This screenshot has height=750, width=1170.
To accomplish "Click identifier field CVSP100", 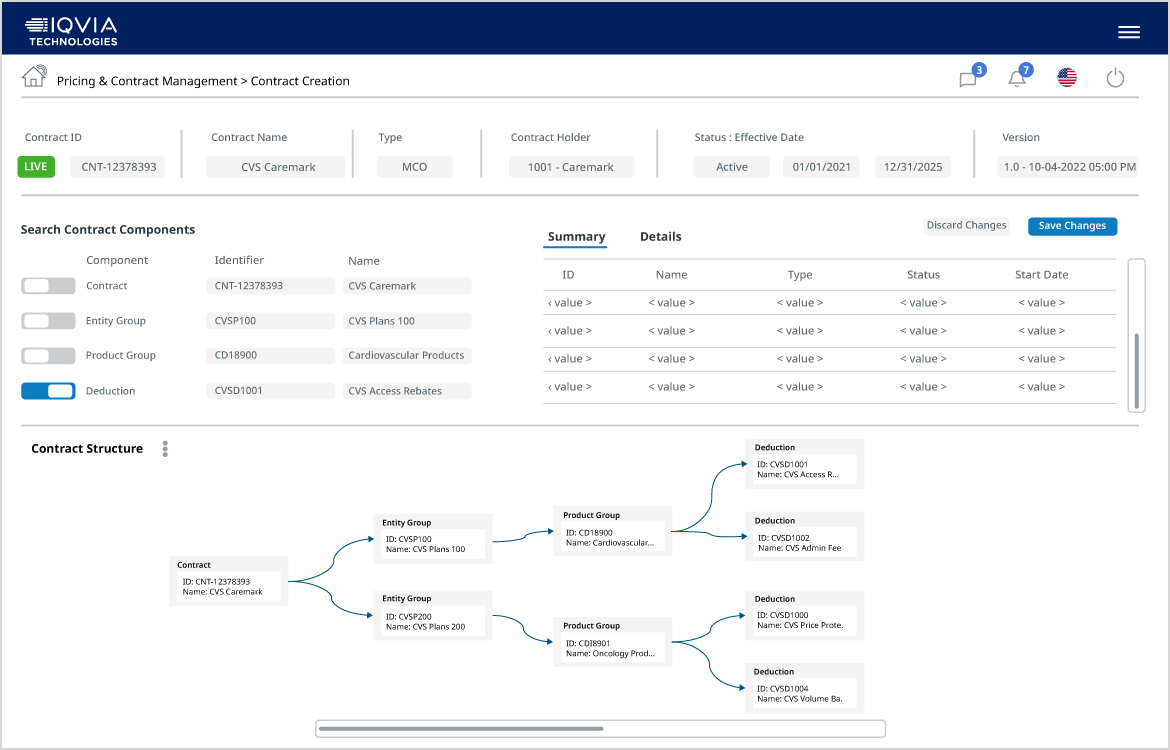I will (270, 321).
